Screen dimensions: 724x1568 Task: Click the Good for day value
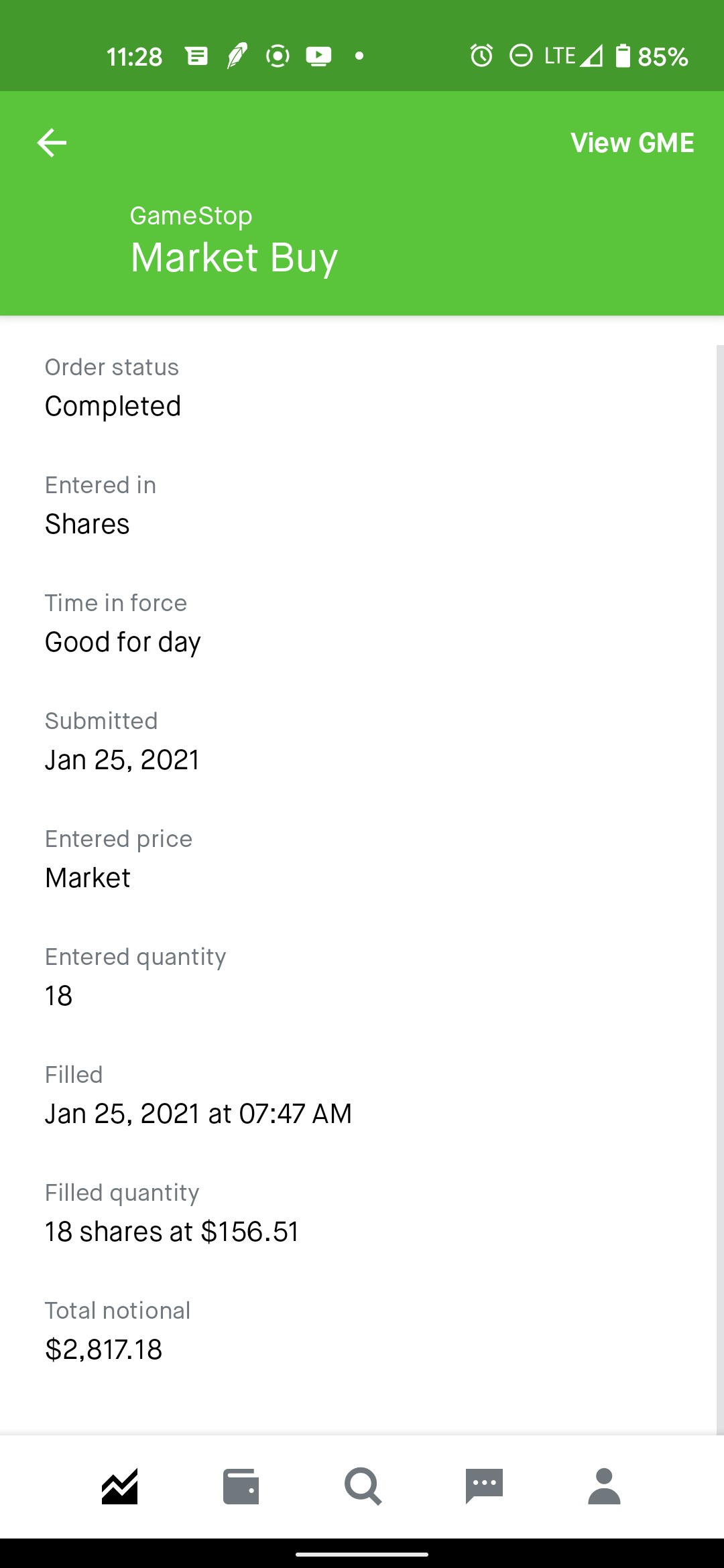(123, 642)
